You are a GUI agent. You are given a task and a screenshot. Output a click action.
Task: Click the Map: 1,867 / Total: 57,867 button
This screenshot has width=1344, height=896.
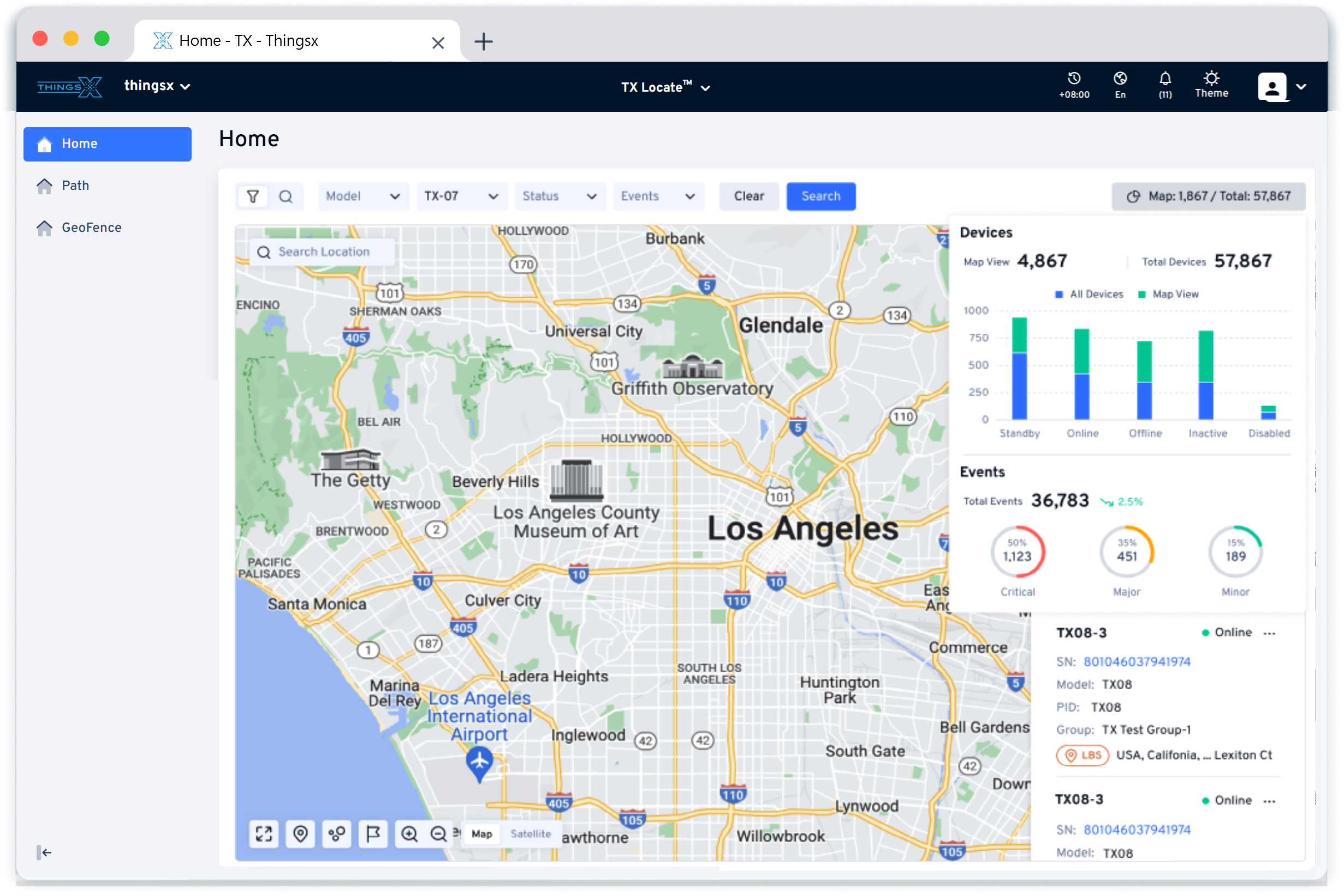tap(1208, 196)
